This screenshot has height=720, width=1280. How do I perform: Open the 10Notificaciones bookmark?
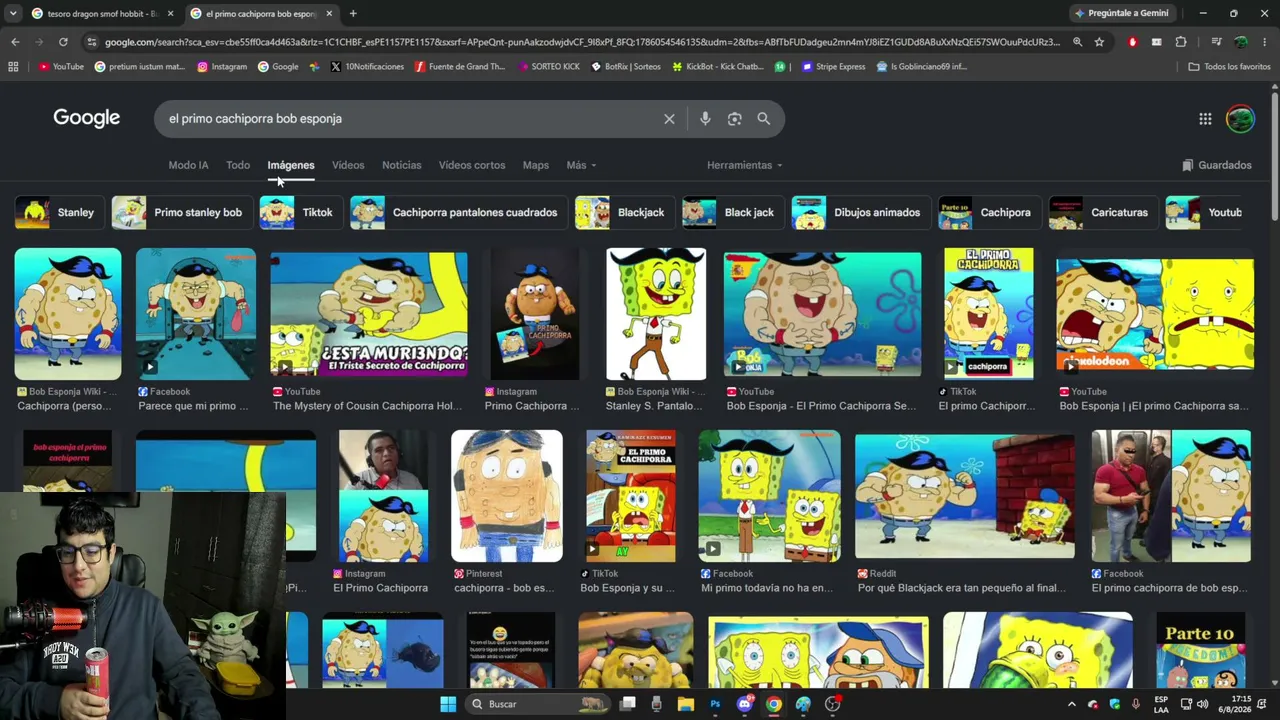(367, 67)
